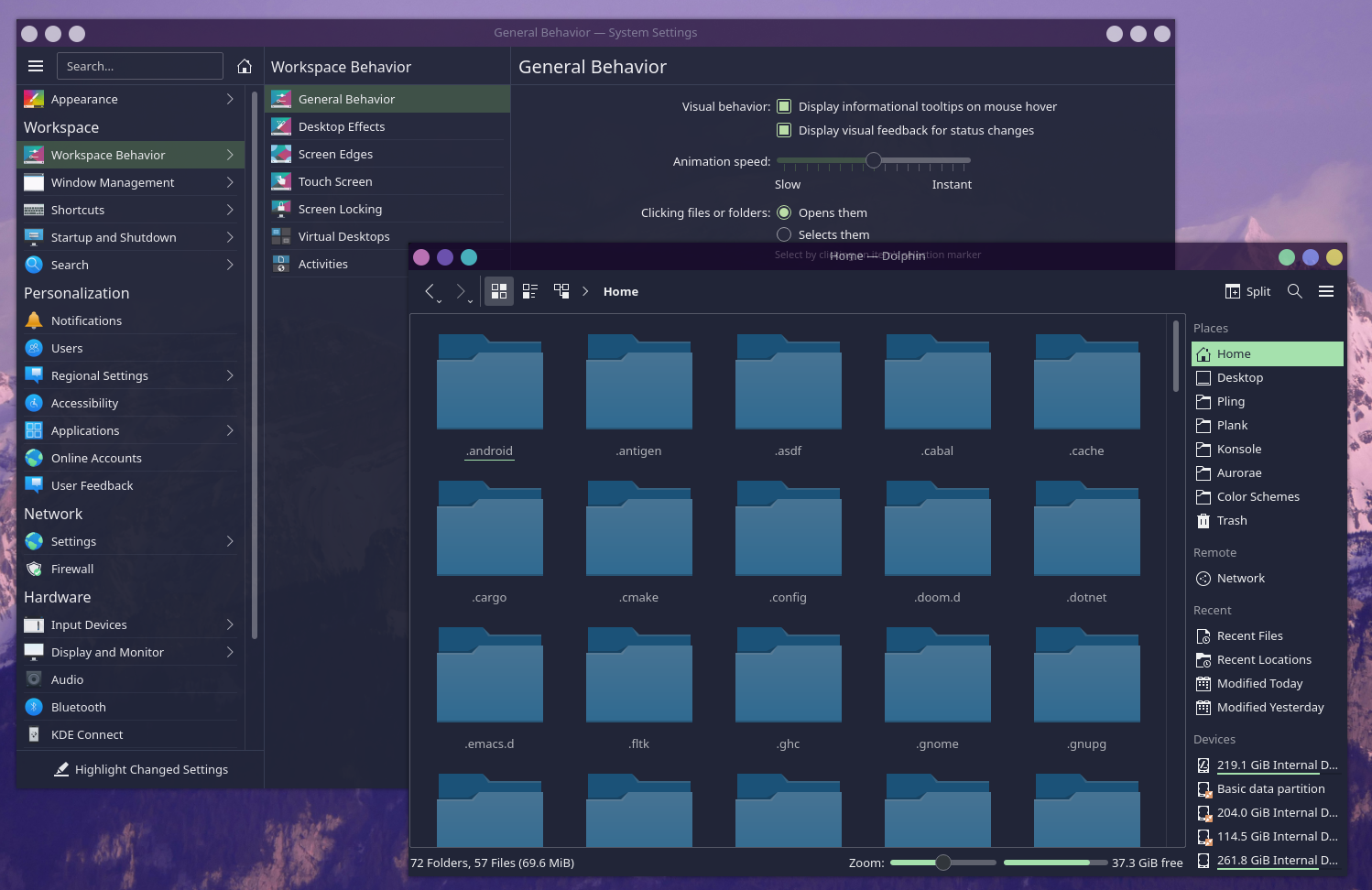Adjust Dolphin Zoom slider

pyautogui.click(x=942, y=863)
